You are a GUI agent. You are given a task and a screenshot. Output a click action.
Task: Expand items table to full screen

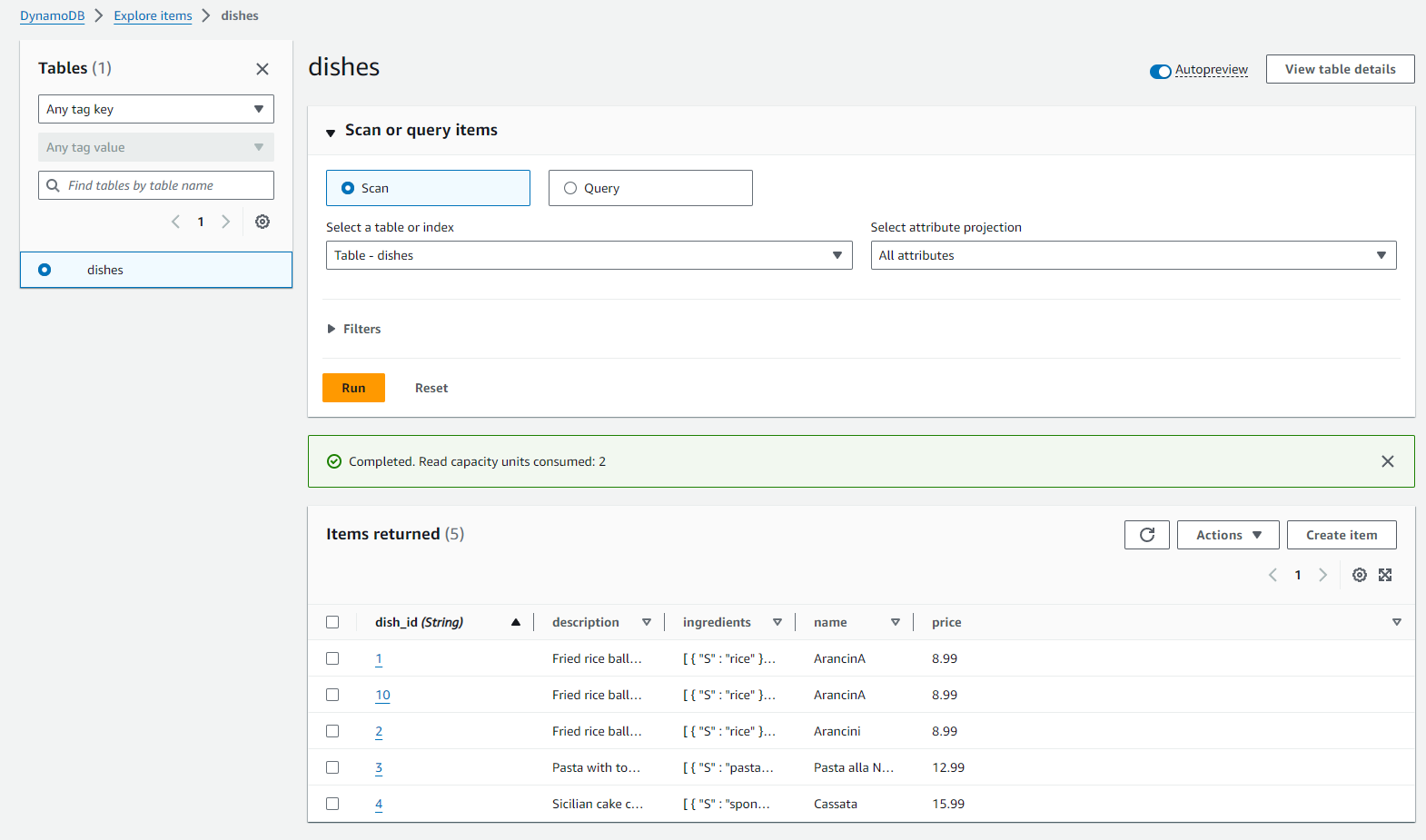[x=1385, y=575]
